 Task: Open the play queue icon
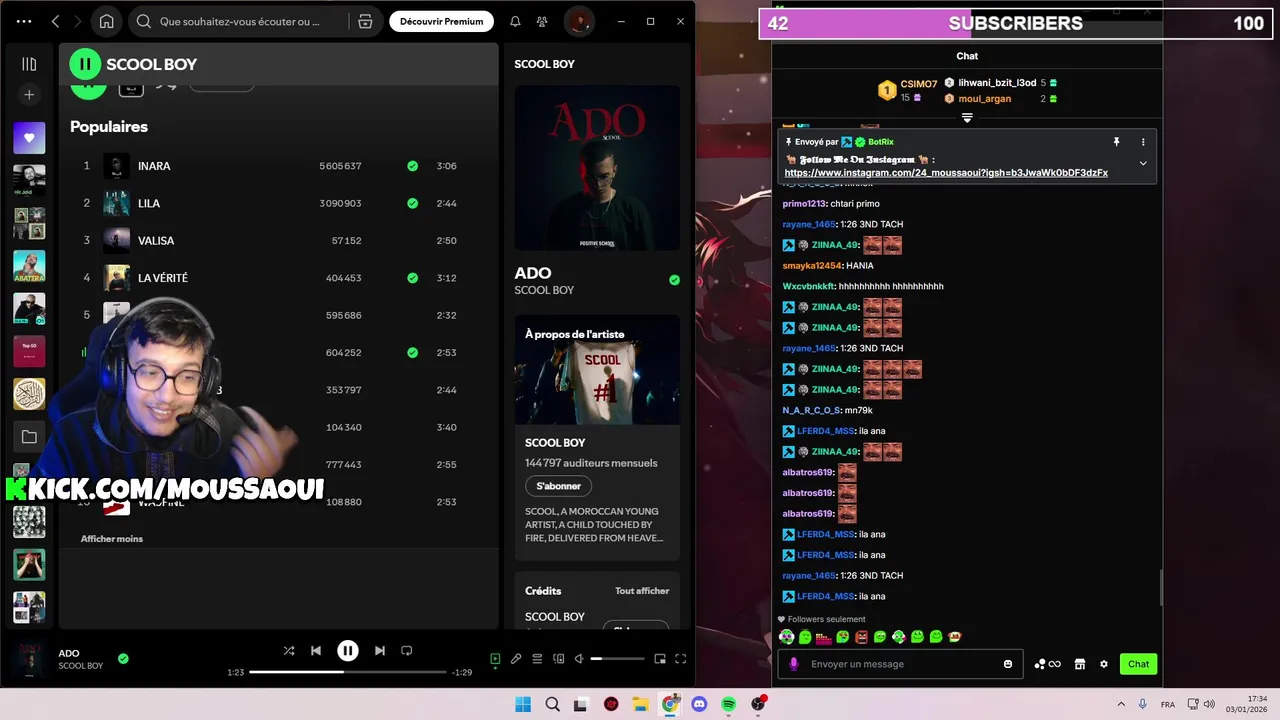coord(537,659)
